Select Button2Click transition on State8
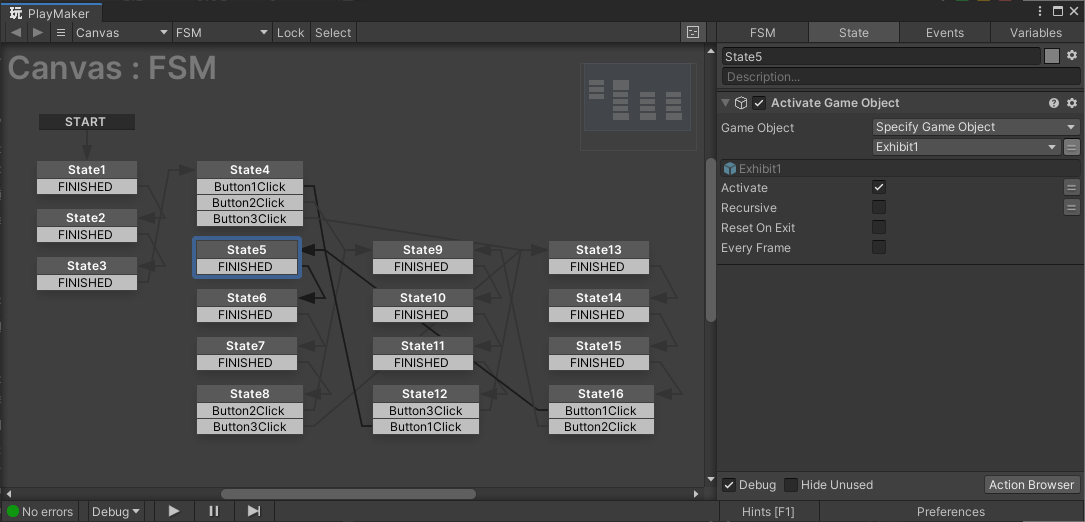This screenshot has height=522, width=1085. click(250, 411)
